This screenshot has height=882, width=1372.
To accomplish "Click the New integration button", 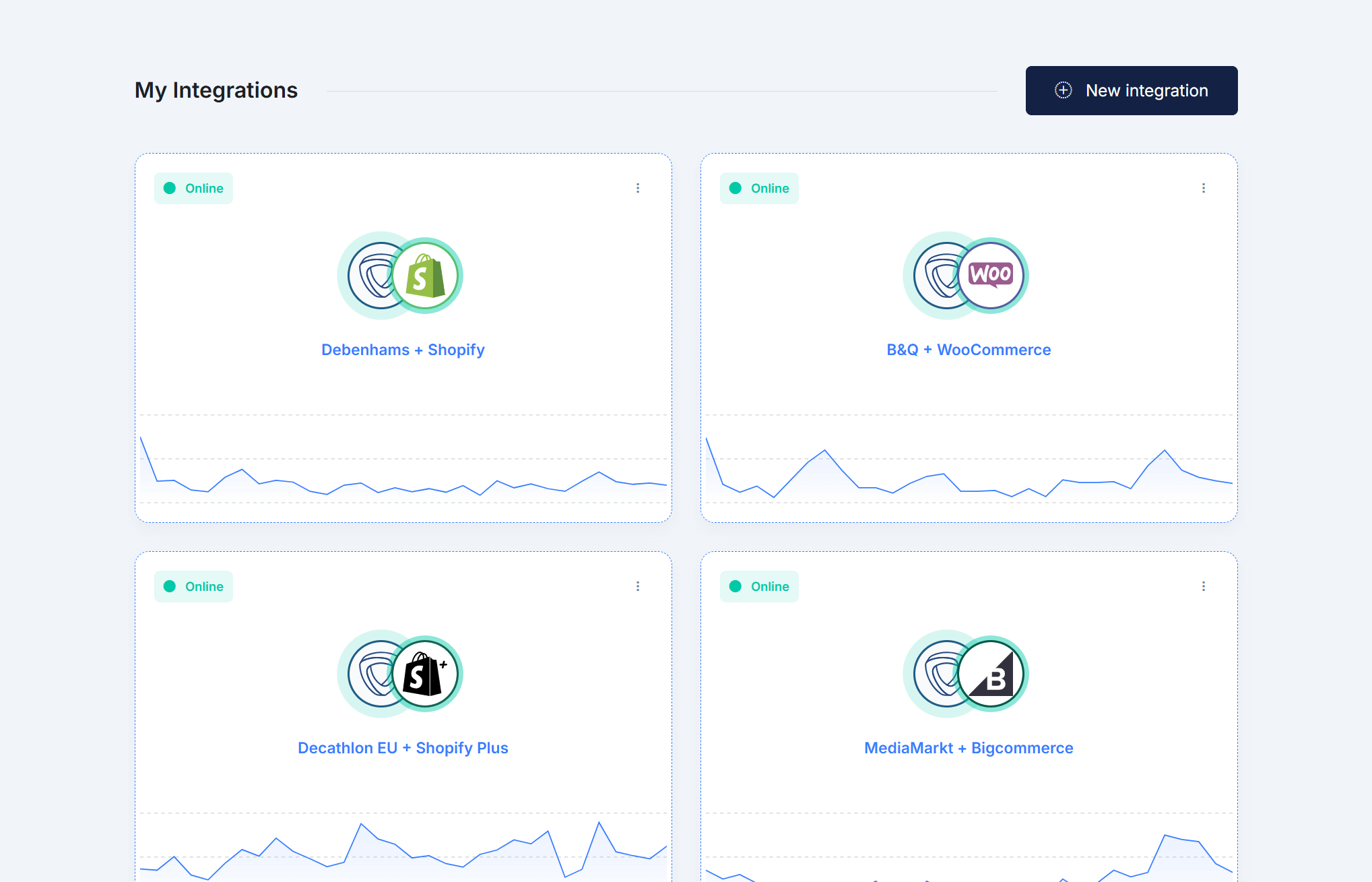I will [1131, 90].
